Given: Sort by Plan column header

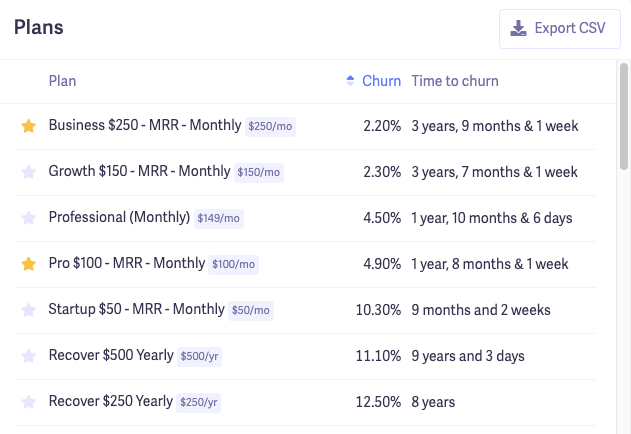Looking at the screenshot, I should [x=62, y=81].
